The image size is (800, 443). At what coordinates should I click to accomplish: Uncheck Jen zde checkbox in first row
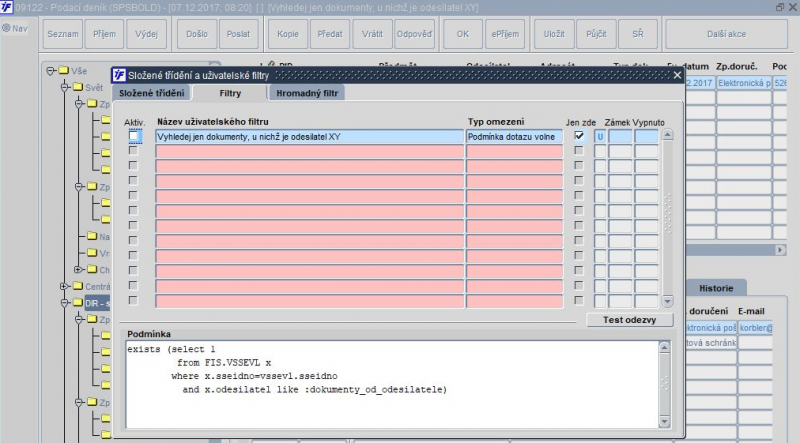(x=579, y=137)
